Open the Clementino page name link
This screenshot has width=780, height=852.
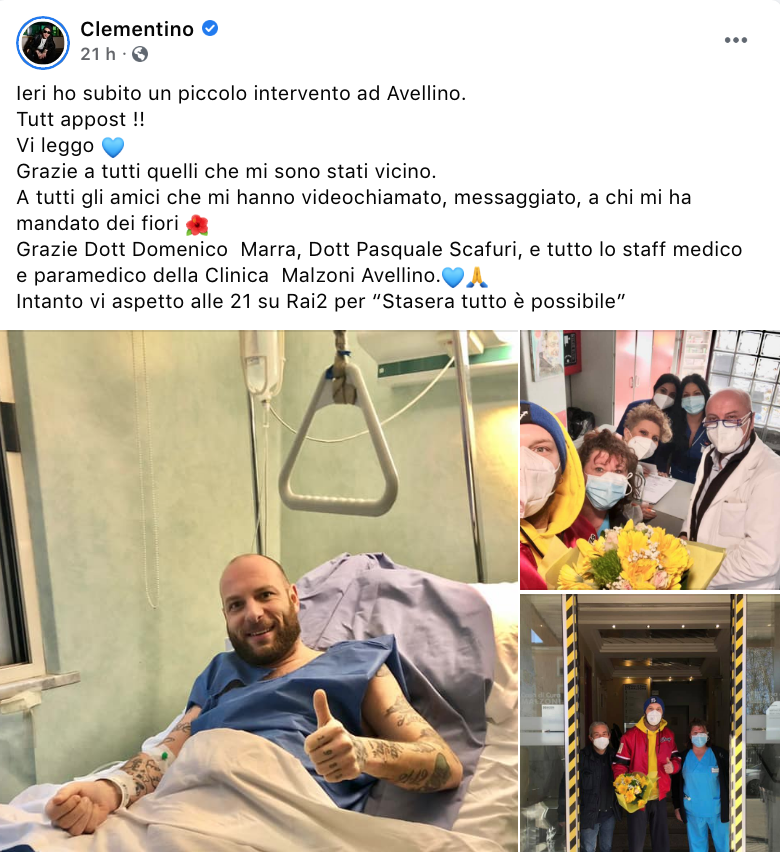pyautogui.click(x=137, y=29)
